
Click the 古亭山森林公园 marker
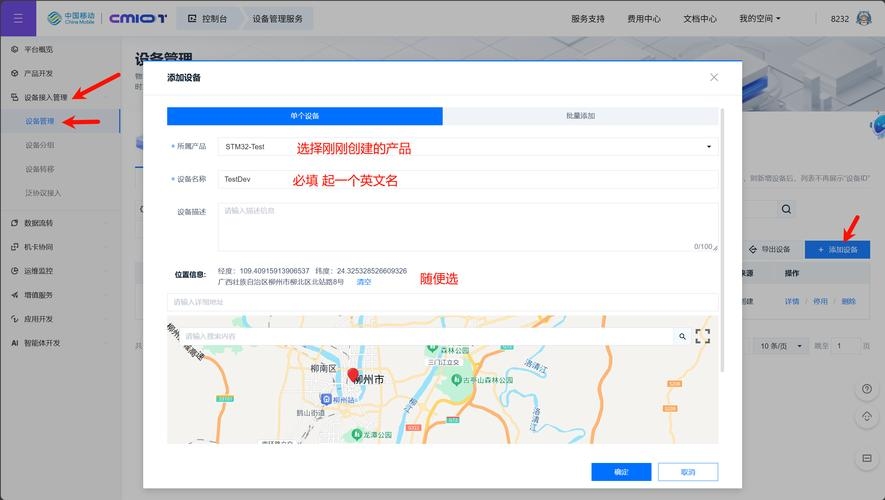click(x=457, y=380)
